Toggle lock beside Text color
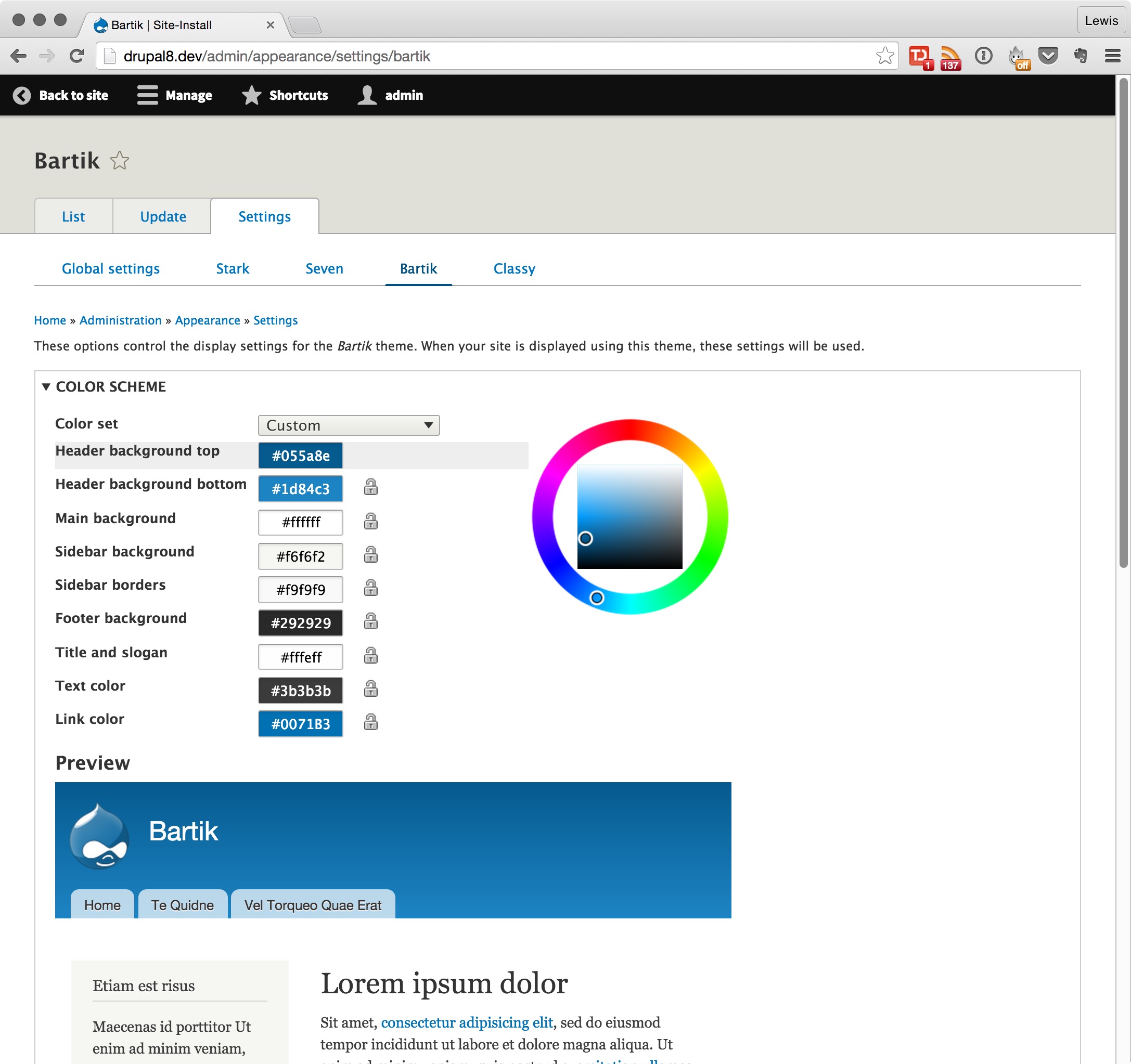 (370, 689)
